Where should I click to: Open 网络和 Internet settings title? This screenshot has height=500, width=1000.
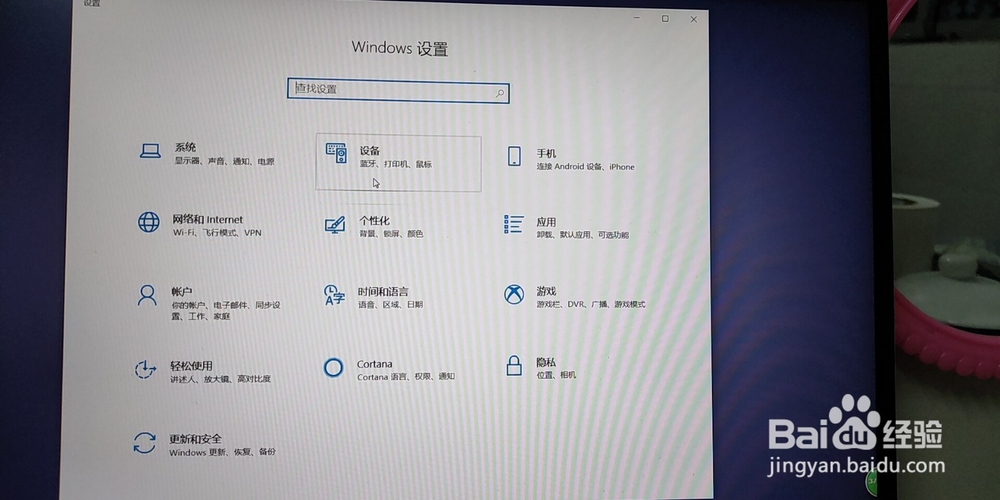click(207, 219)
